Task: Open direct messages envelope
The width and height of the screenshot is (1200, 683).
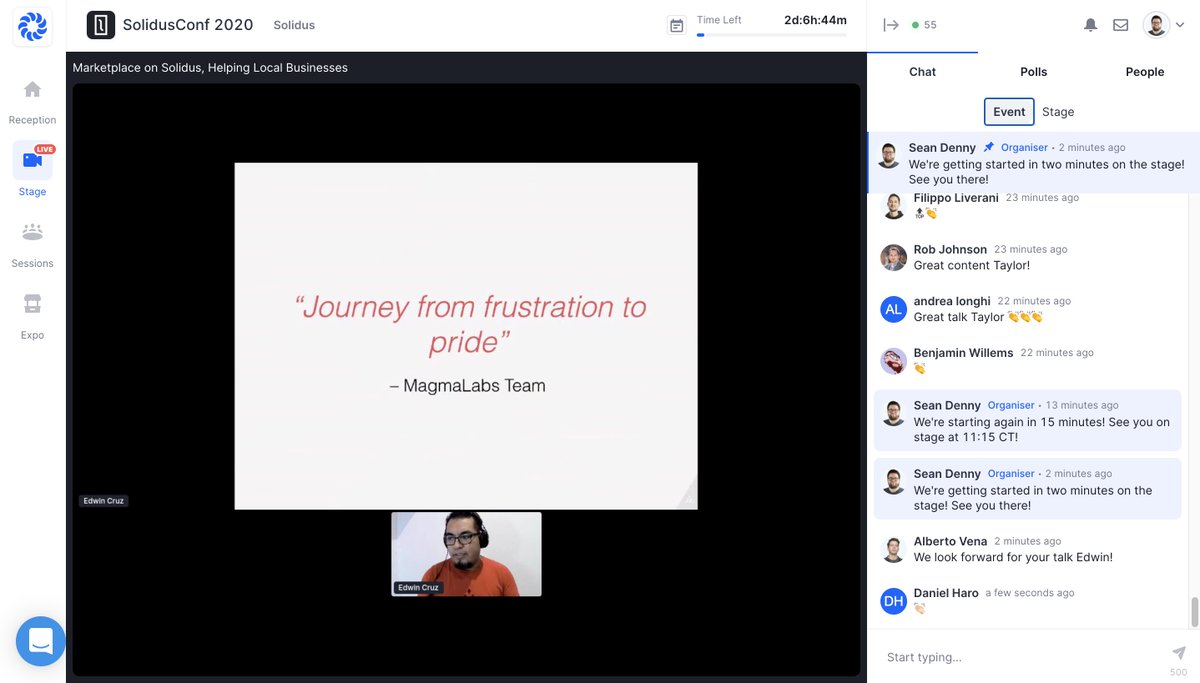Action: point(1121,25)
